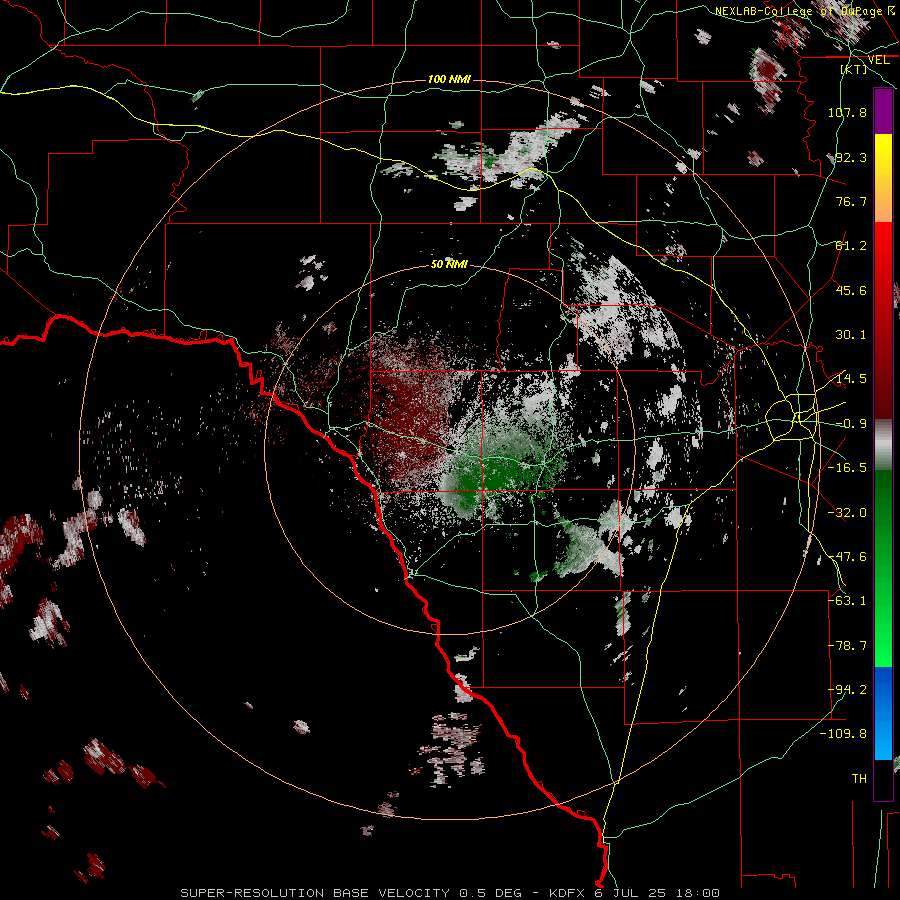Pick the black TH segment of color bar
This screenshot has width=900, height=900.
tap(883, 779)
